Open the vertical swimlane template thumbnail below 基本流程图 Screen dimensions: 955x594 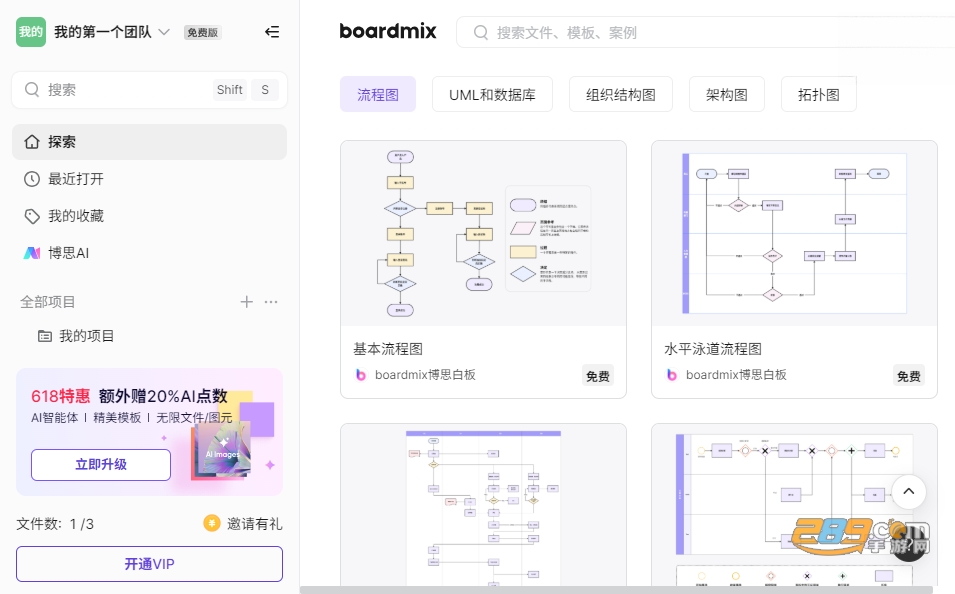[484, 506]
